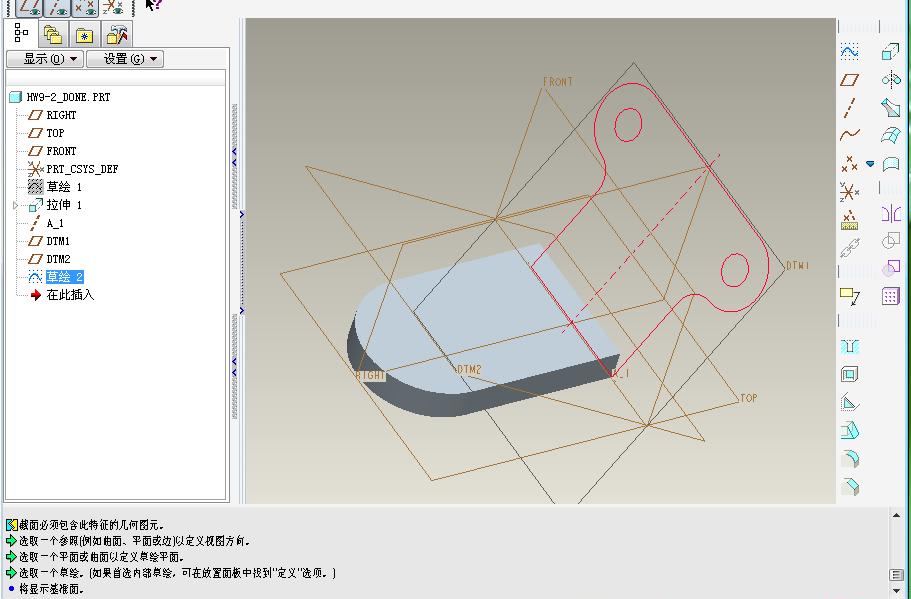Toggle datum plane display
The width and height of the screenshot is (911, 599).
[x=29, y=8]
